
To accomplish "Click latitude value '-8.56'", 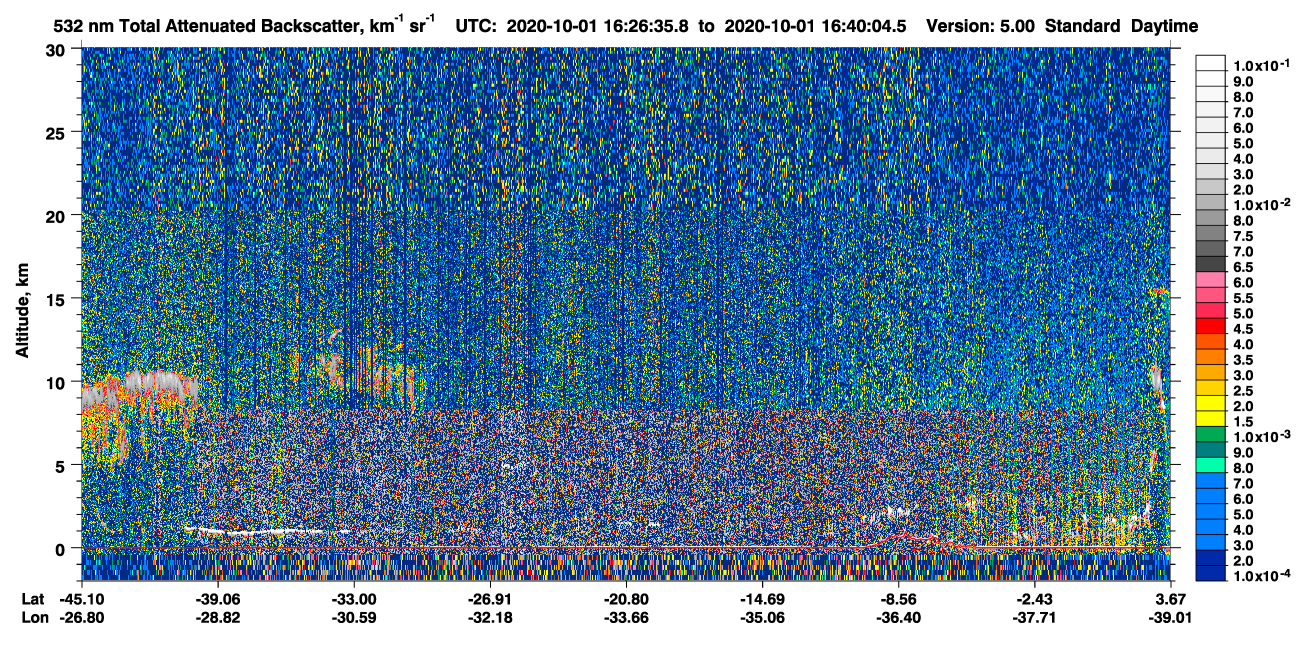I will point(899,599).
